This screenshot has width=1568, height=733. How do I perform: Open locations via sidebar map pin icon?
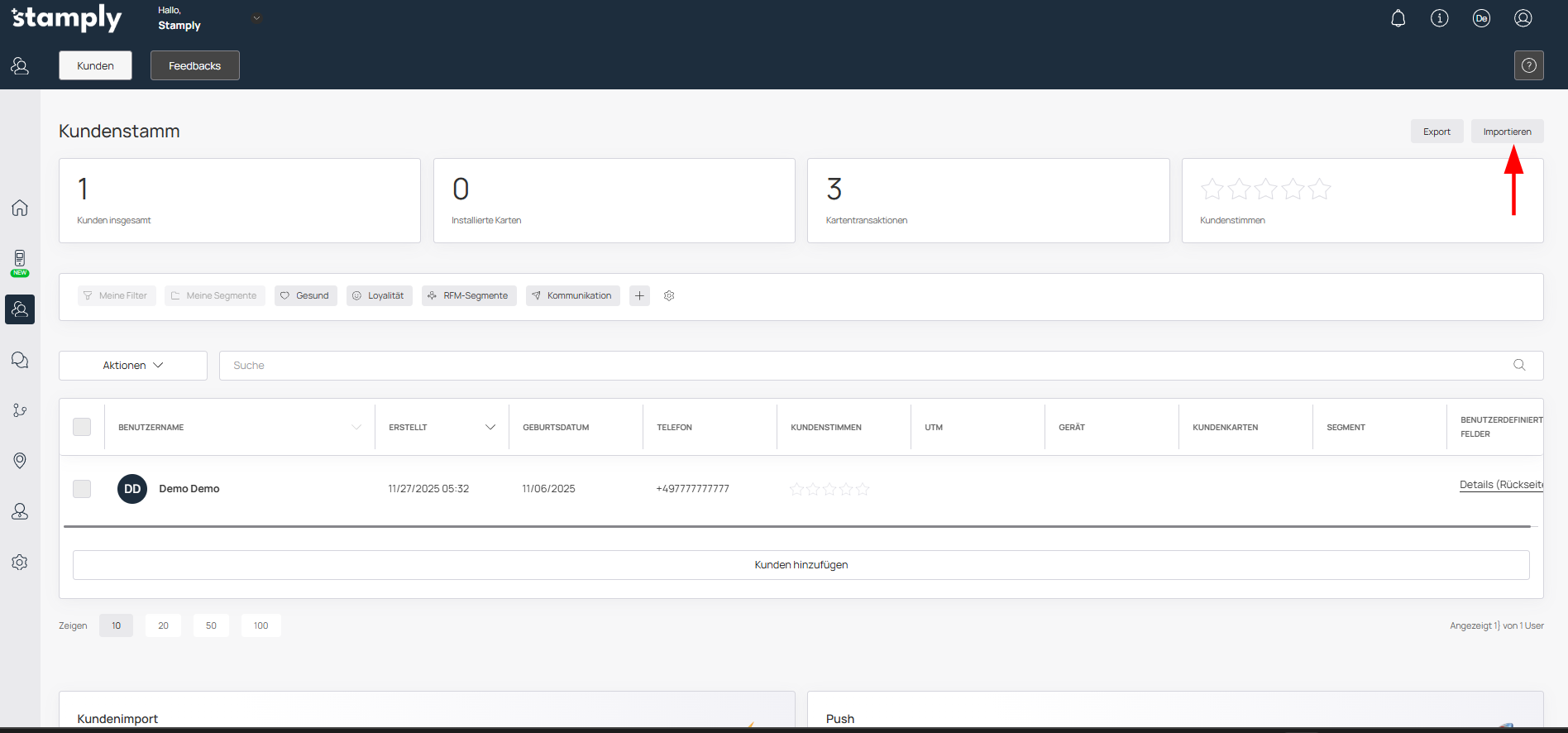click(x=20, y=461)
